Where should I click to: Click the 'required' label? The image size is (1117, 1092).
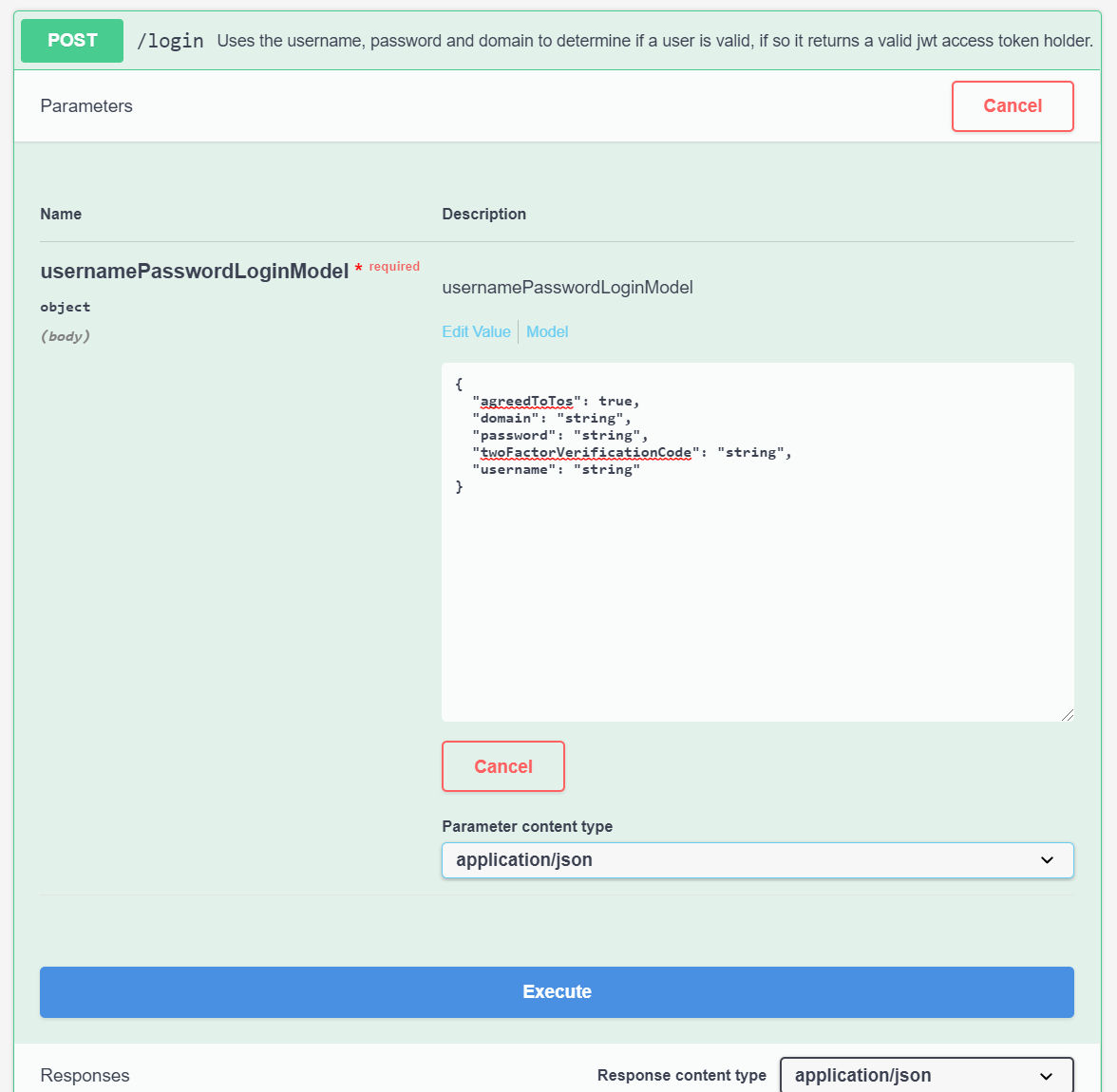click(x=394, y=267)
